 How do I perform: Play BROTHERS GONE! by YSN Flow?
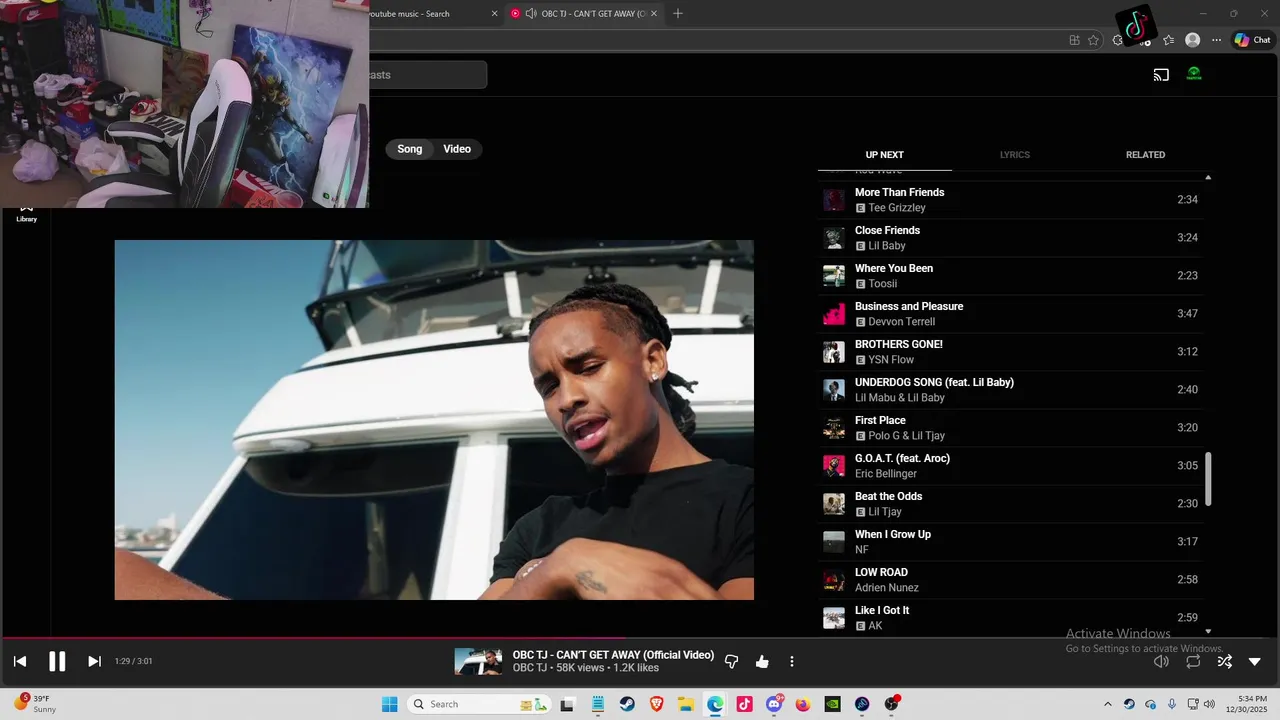click(x=1010, y=352)
